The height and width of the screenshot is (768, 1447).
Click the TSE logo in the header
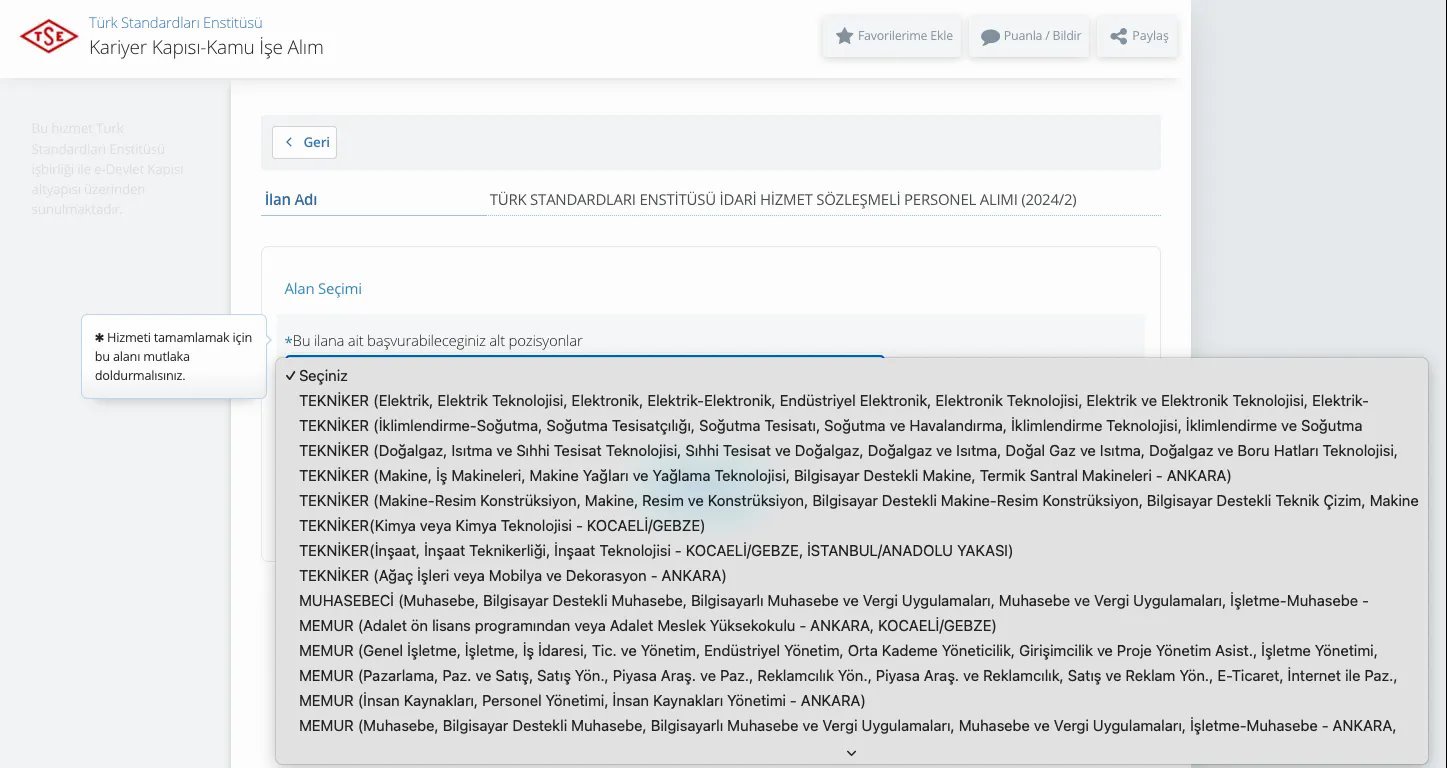[x=47, y=37]
